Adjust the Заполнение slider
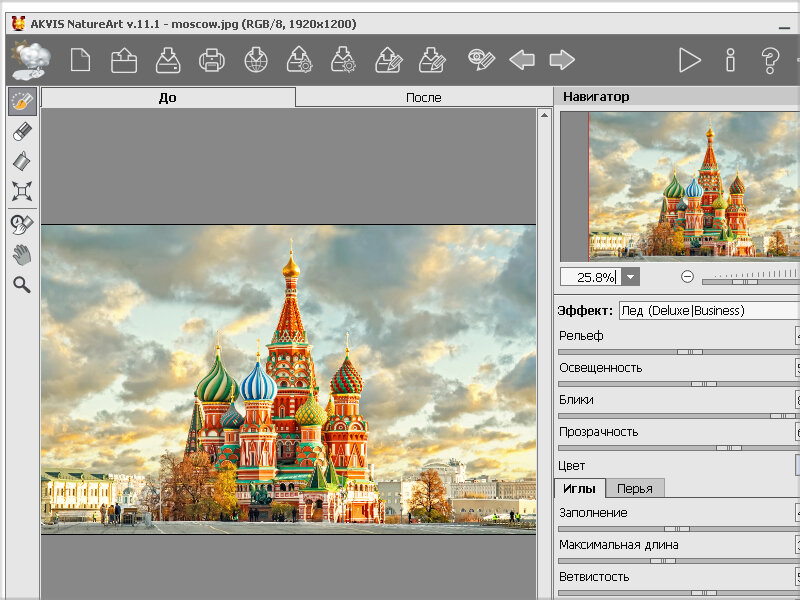 click(677, 529)
